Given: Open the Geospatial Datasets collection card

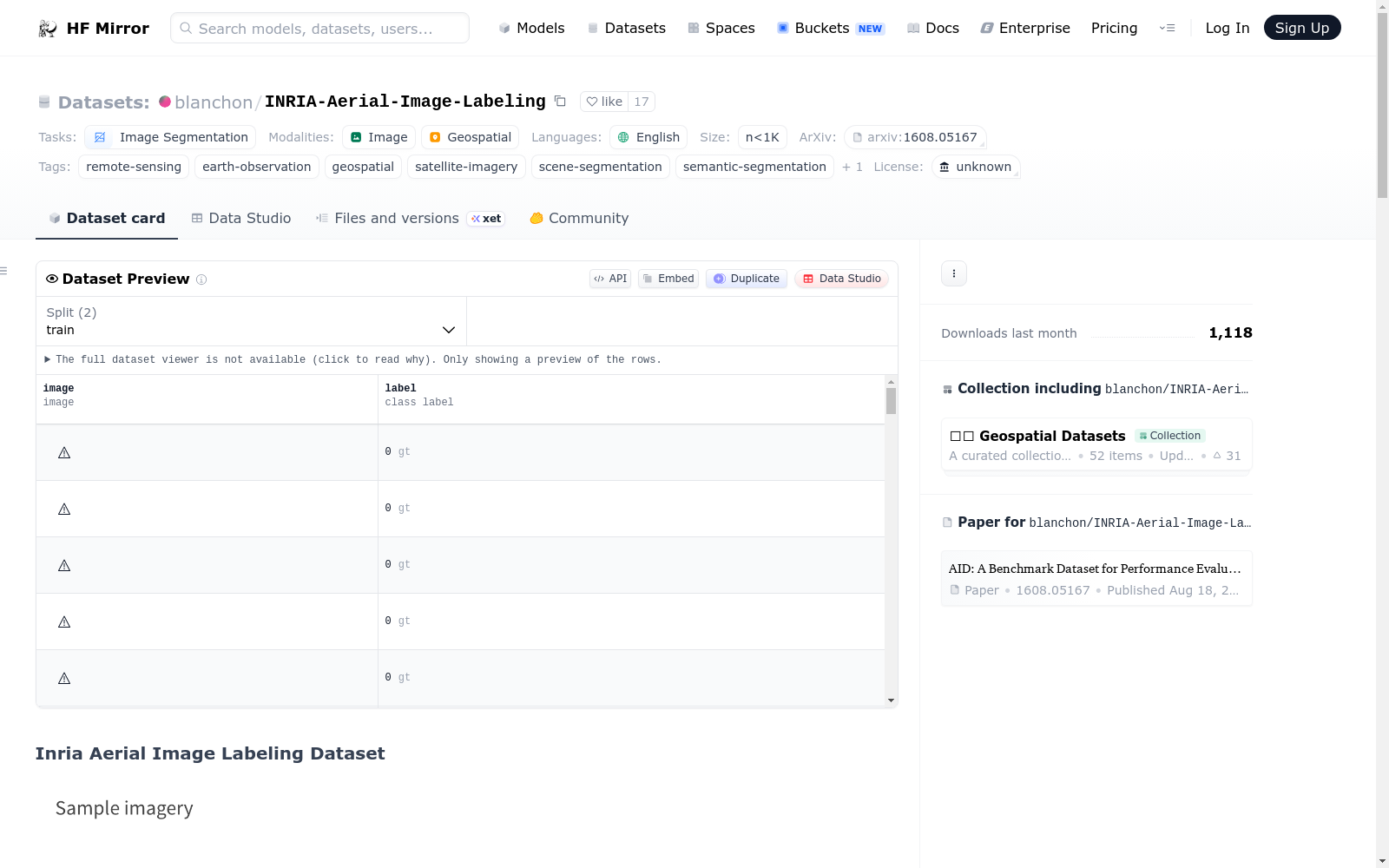Looking at the screenshot, I should coord(1096,445).
